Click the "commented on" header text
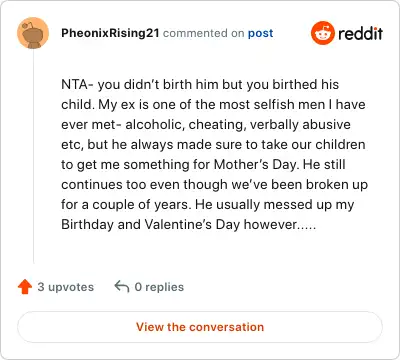Image resolution: width=400 pixels, height=360 pixels. pyautogui.click(x=203, y=33)
